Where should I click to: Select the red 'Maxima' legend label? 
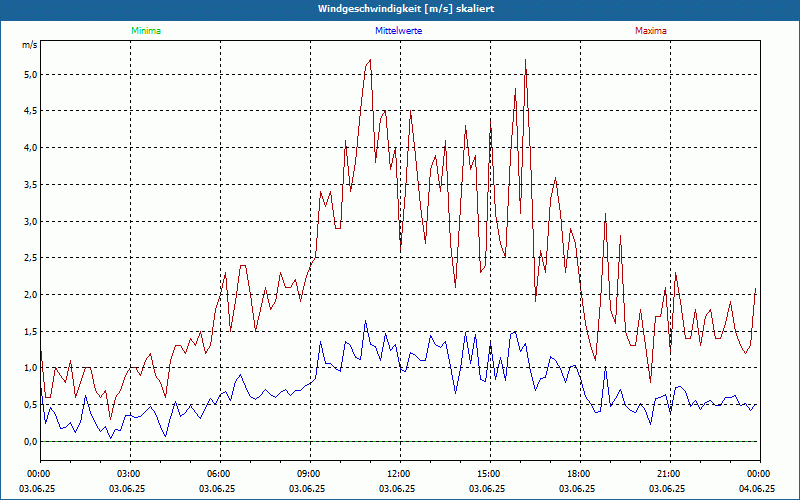[x=651, y=31]
